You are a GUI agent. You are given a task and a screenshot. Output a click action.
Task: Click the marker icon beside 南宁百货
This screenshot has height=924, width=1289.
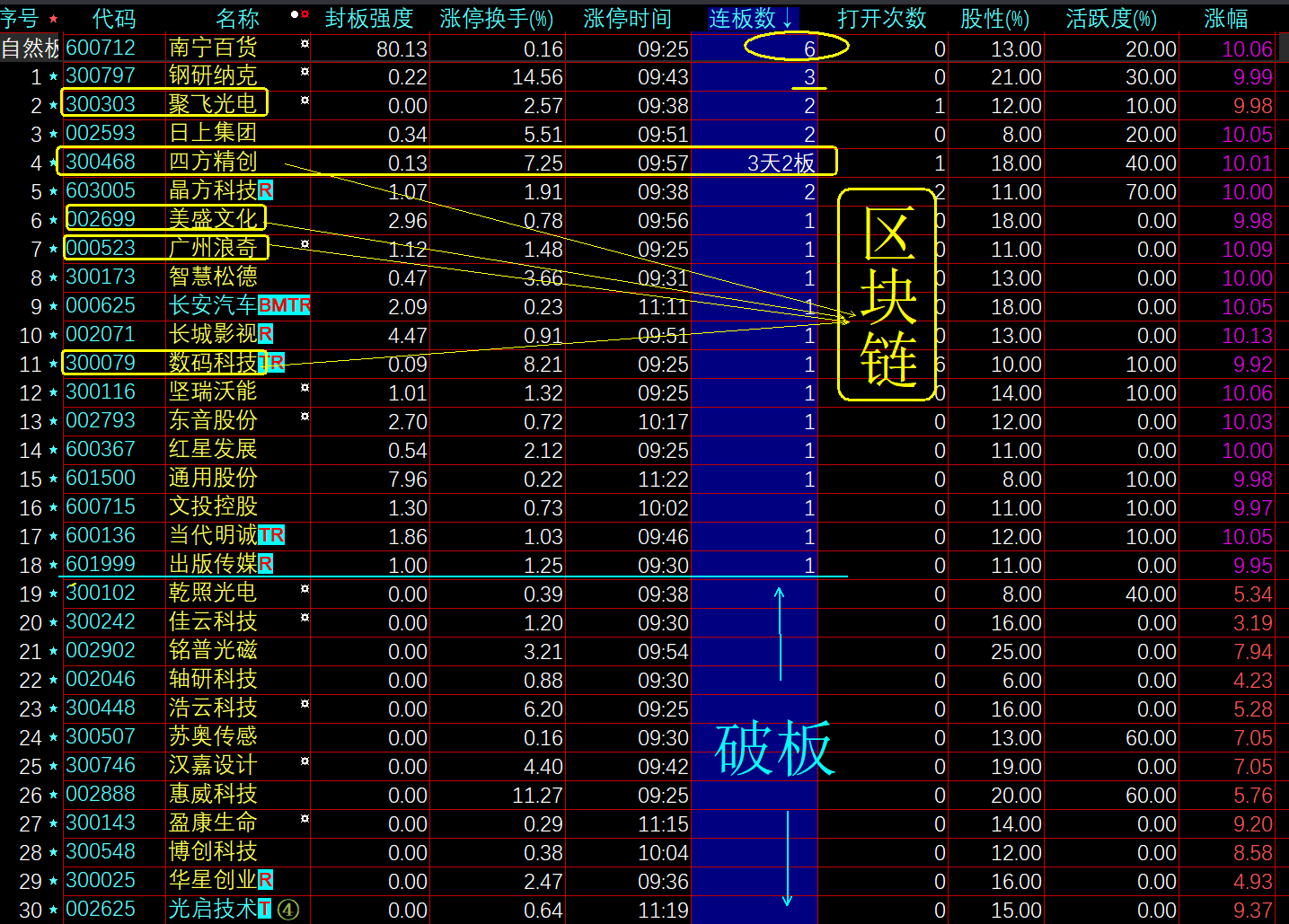[x=305, y=43]
